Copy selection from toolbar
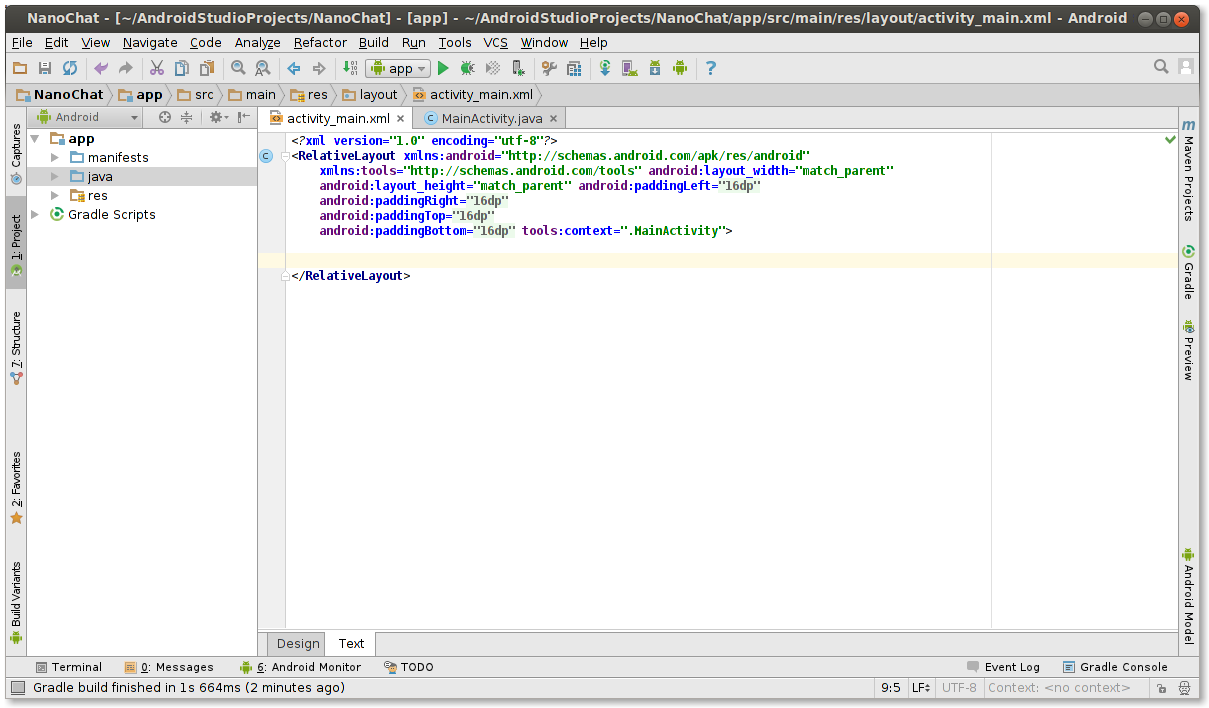The width and height of the screenshot is (1209, 708). [x=181, y=68]
